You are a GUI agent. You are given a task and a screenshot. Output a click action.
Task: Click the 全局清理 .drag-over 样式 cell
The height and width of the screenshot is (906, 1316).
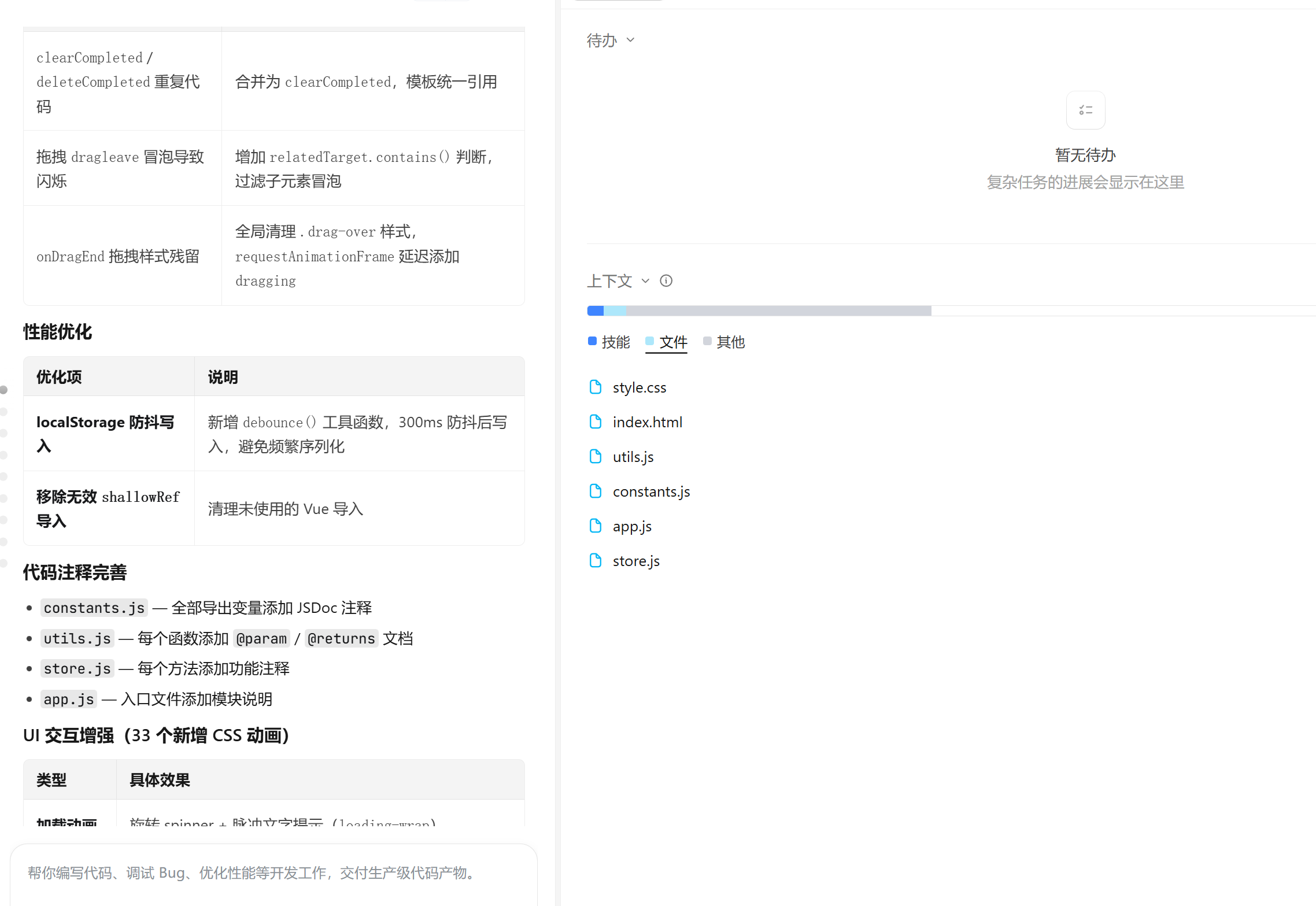pyautogui.click(x=373, y=256)
